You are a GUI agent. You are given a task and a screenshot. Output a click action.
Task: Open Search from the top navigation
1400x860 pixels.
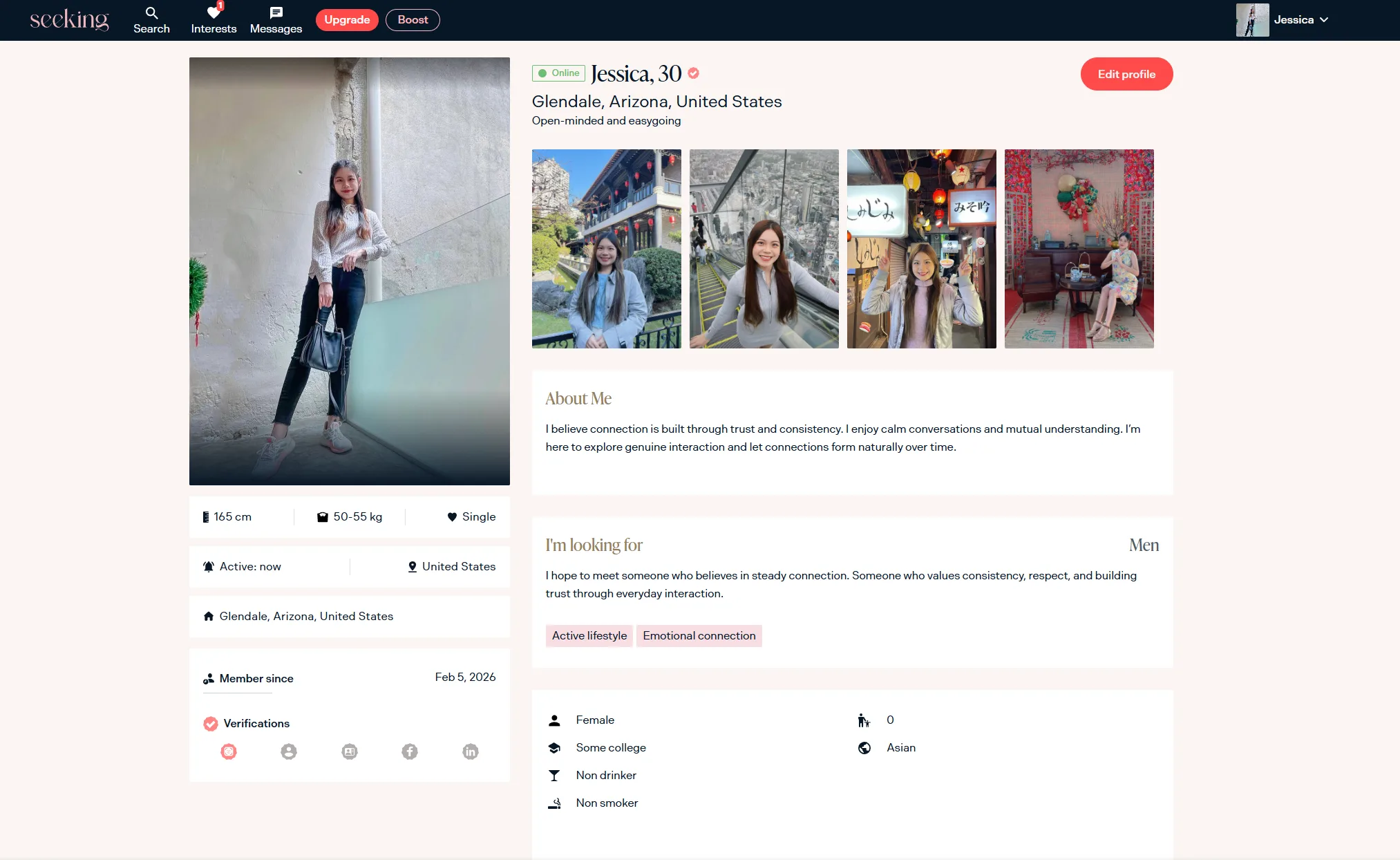pos(151,20)
